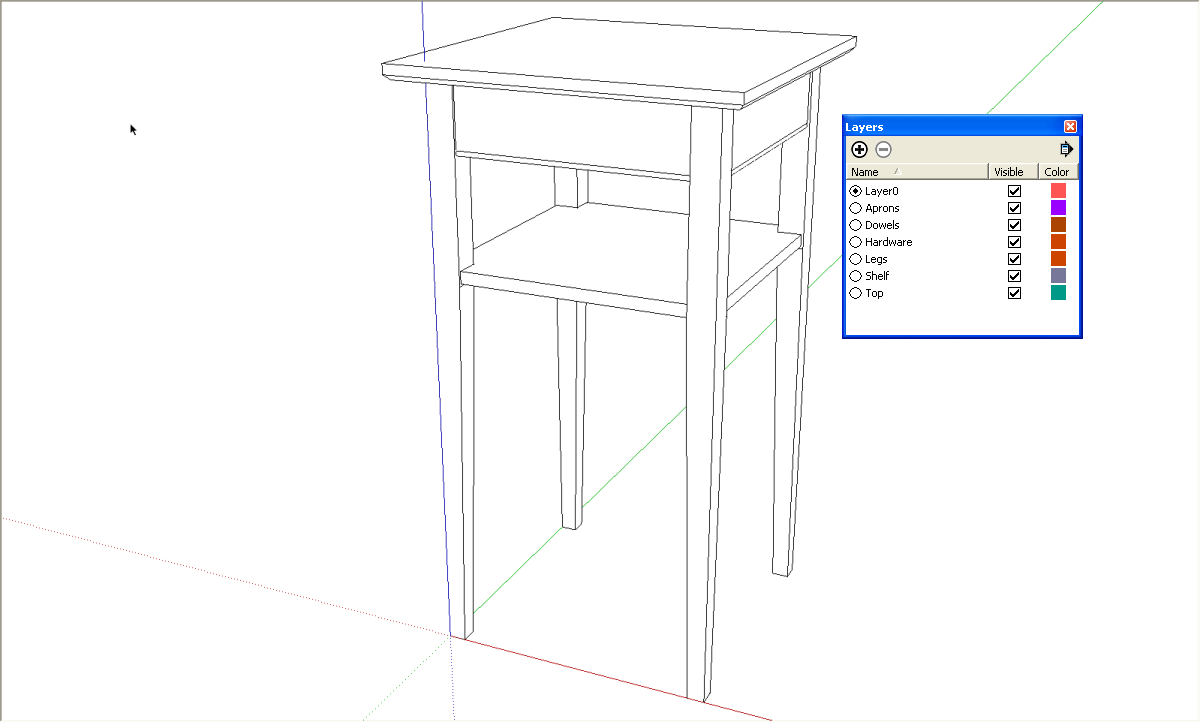This screenshot has height=722, width=1200.
Task: Select the Legs layer name
Action: [x=876, y=259]
